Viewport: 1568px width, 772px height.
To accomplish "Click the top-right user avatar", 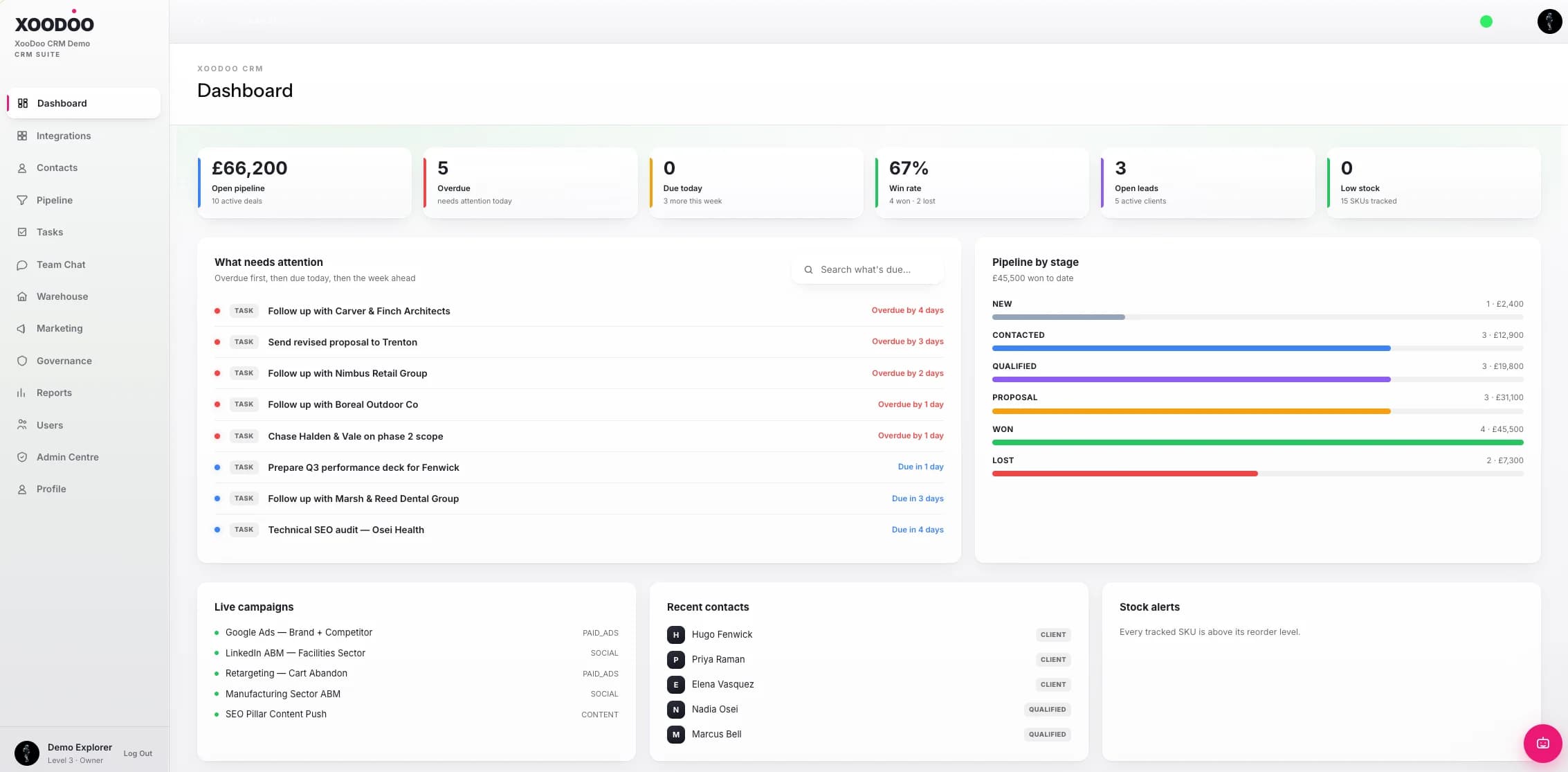I will (1549, 21).
